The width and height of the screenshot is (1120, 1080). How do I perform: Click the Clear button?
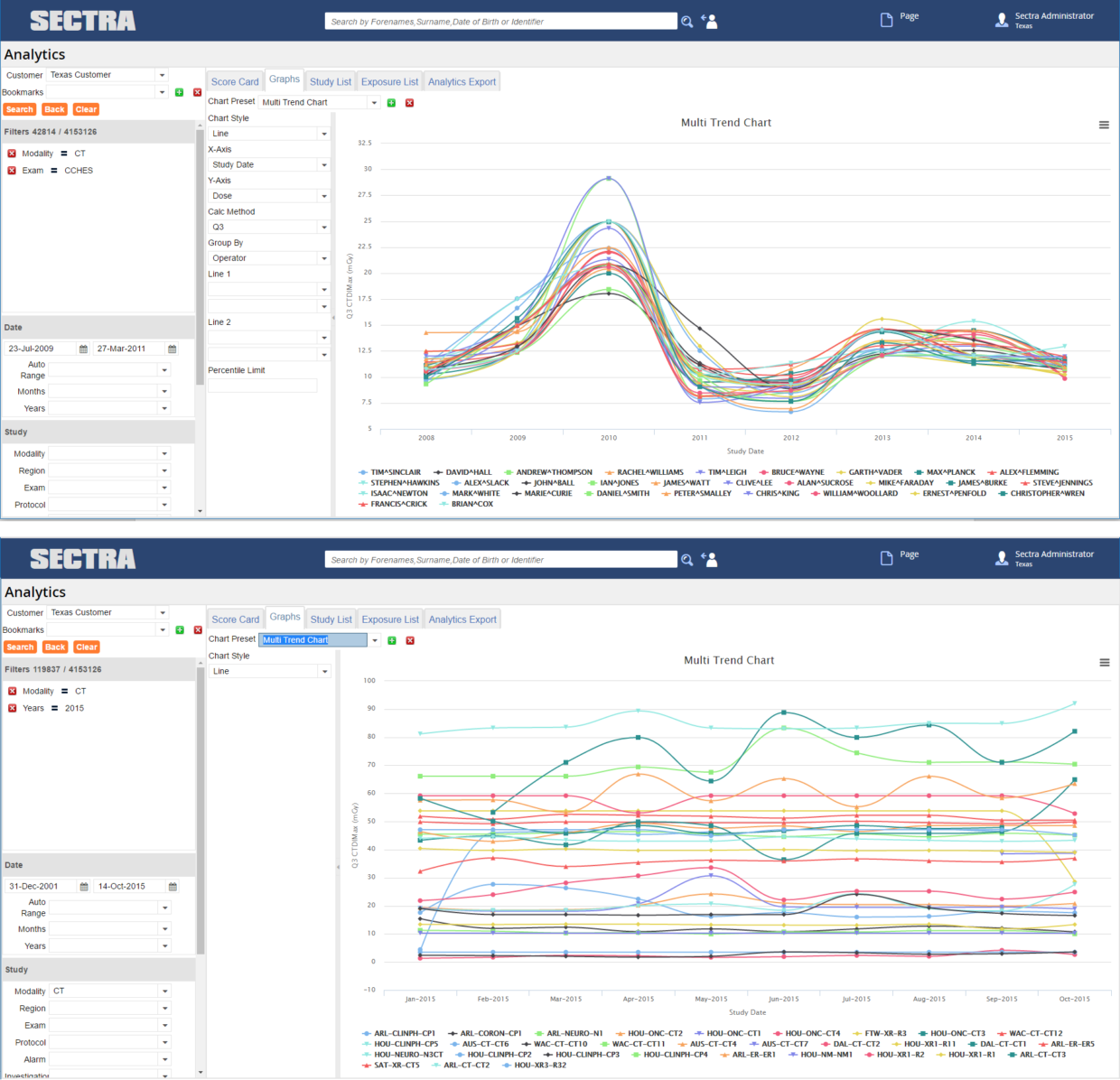point(86,109)
